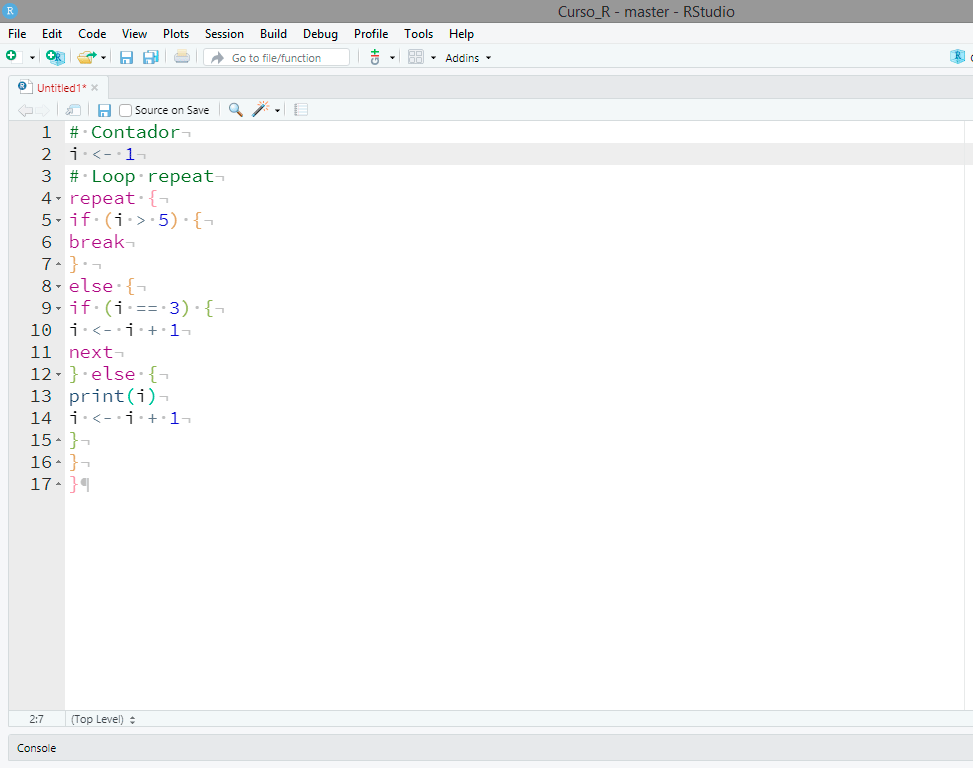Click the Compile Report notebook icon

(x=301, y=110)
